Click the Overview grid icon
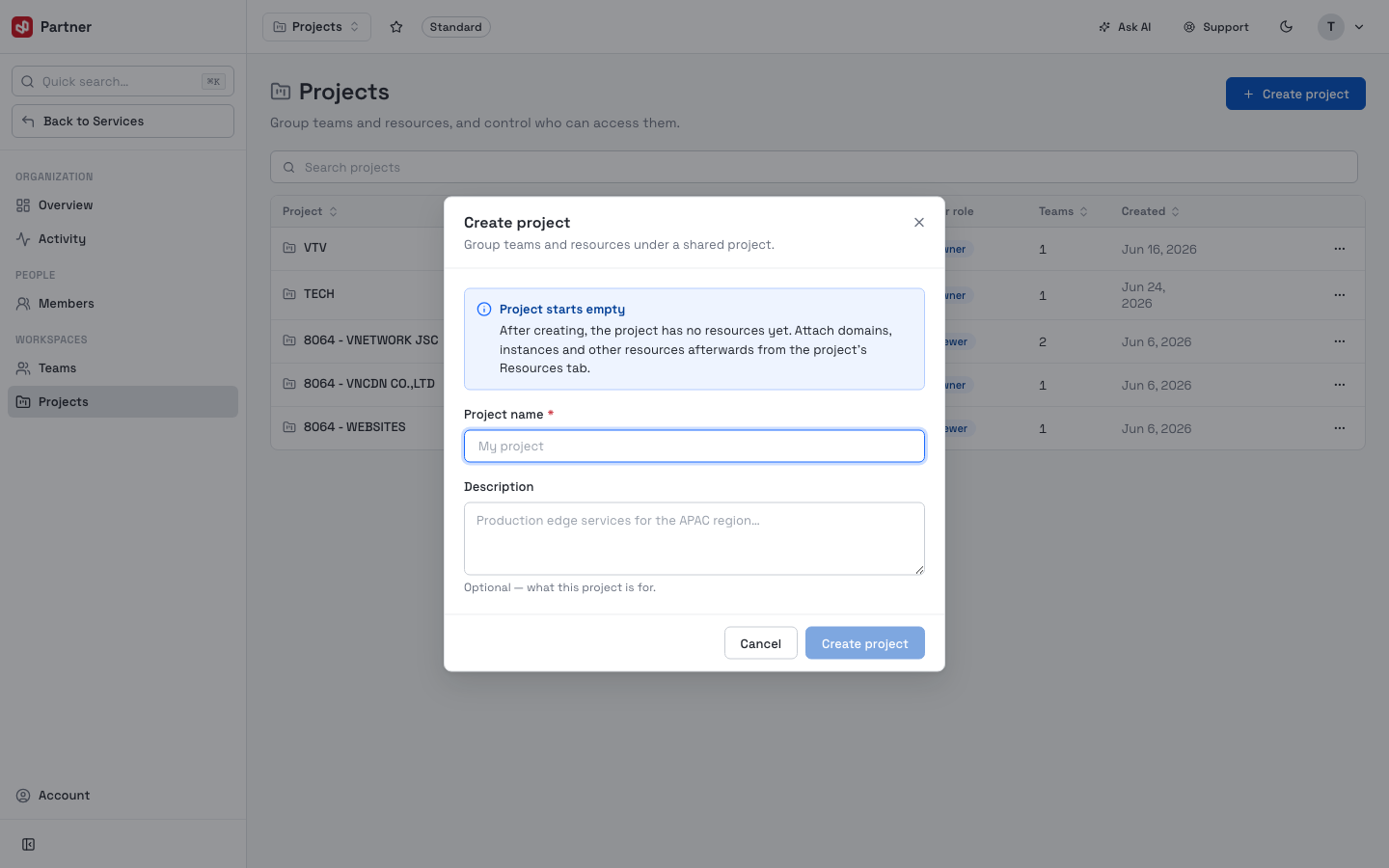This screenshot has width=1389, height=868. click(23, 205)
